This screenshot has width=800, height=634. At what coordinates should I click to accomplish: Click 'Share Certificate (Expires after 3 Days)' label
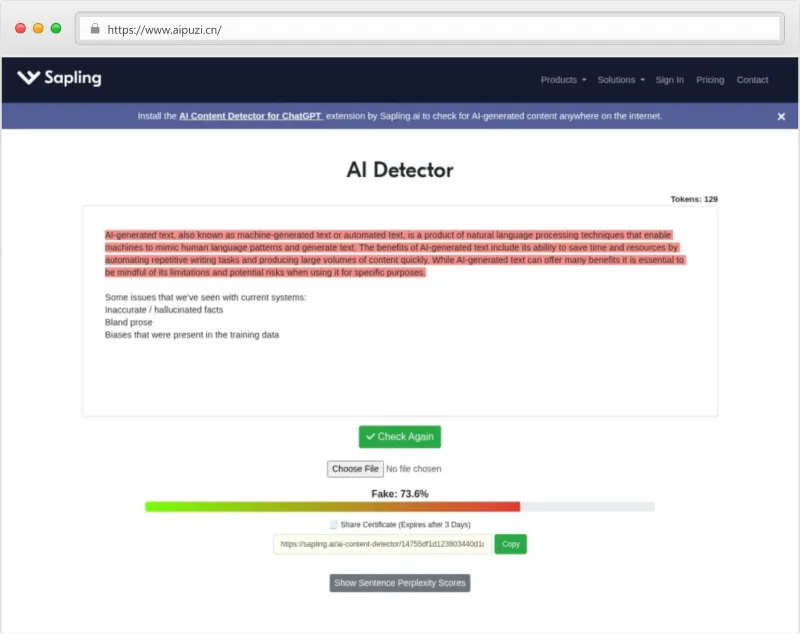coord(406,524)
